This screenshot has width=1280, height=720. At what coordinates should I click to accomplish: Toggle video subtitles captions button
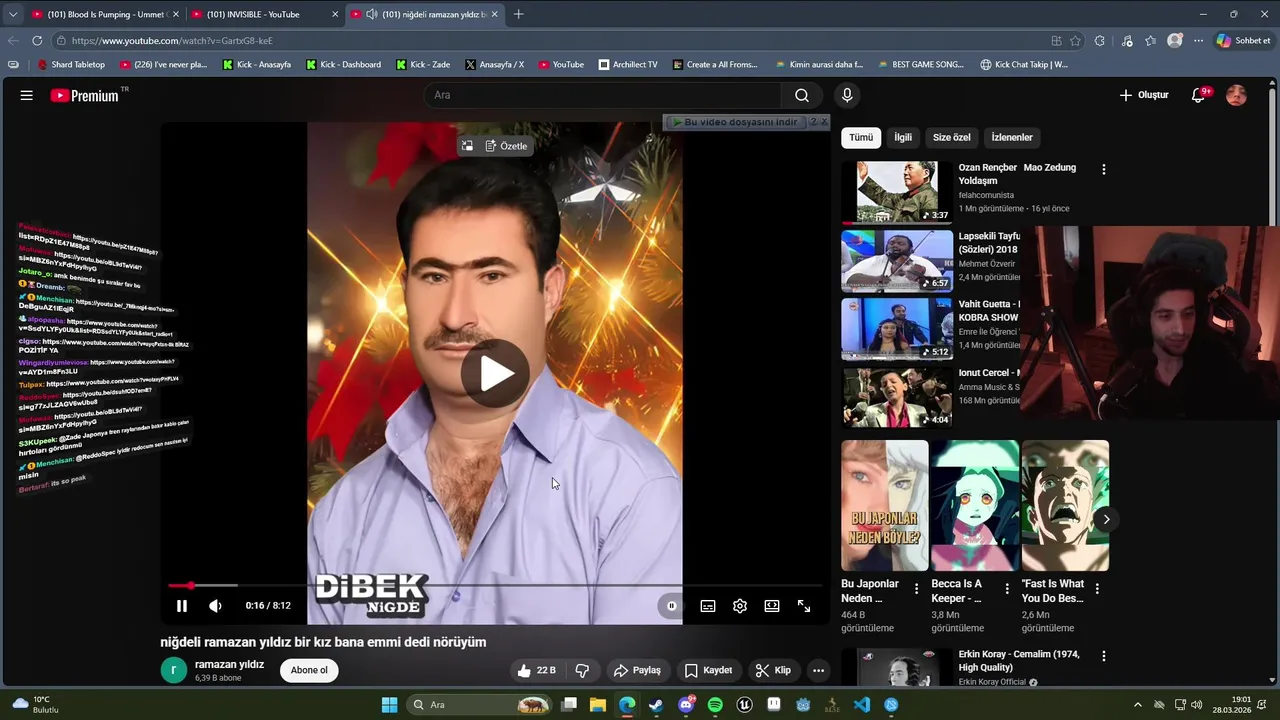[x=708, y=606]
